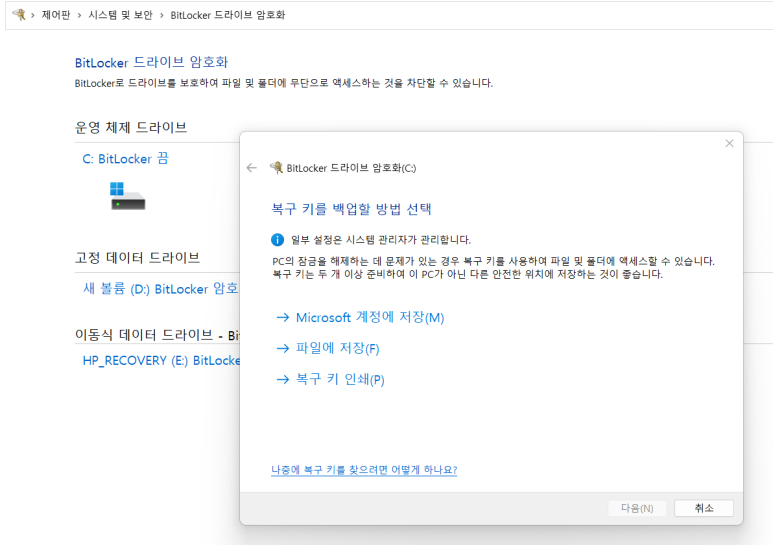Image resolution: width=773 pixels, height=545 pixels.
Task: Click the BitLocker key icon in address bar
Action: (19, 14)
